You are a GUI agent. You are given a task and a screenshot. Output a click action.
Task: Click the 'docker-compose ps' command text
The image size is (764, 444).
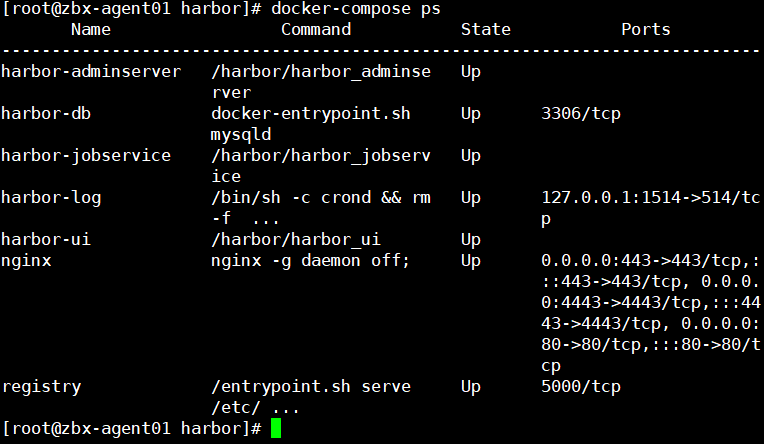click(356, 9)
